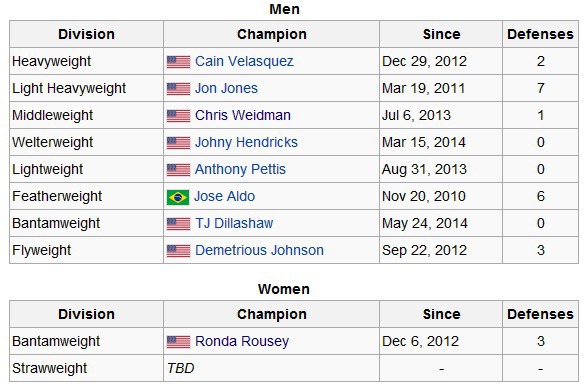Image resolution: width=587 pixels, height=390 pixels.
Task: Follow the Anthony Pettis link
Action: click(x=240, y=169)
